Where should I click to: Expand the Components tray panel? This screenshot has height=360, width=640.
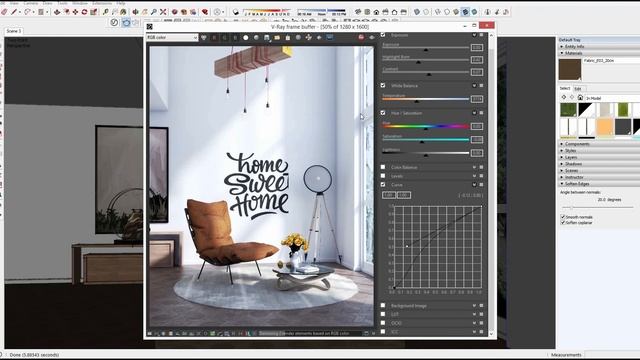(599, 144)
